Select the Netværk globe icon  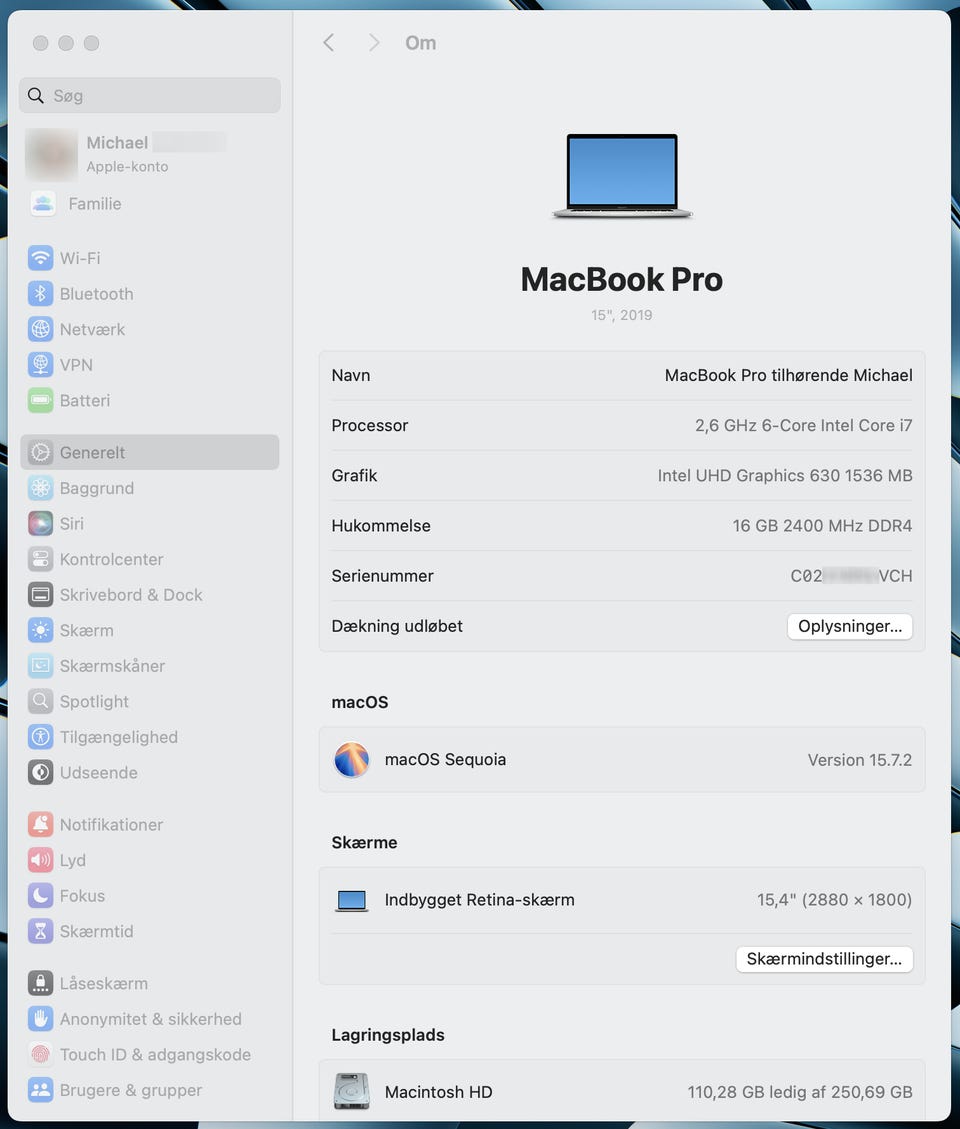pyautogui.click(x=40, y=329)
